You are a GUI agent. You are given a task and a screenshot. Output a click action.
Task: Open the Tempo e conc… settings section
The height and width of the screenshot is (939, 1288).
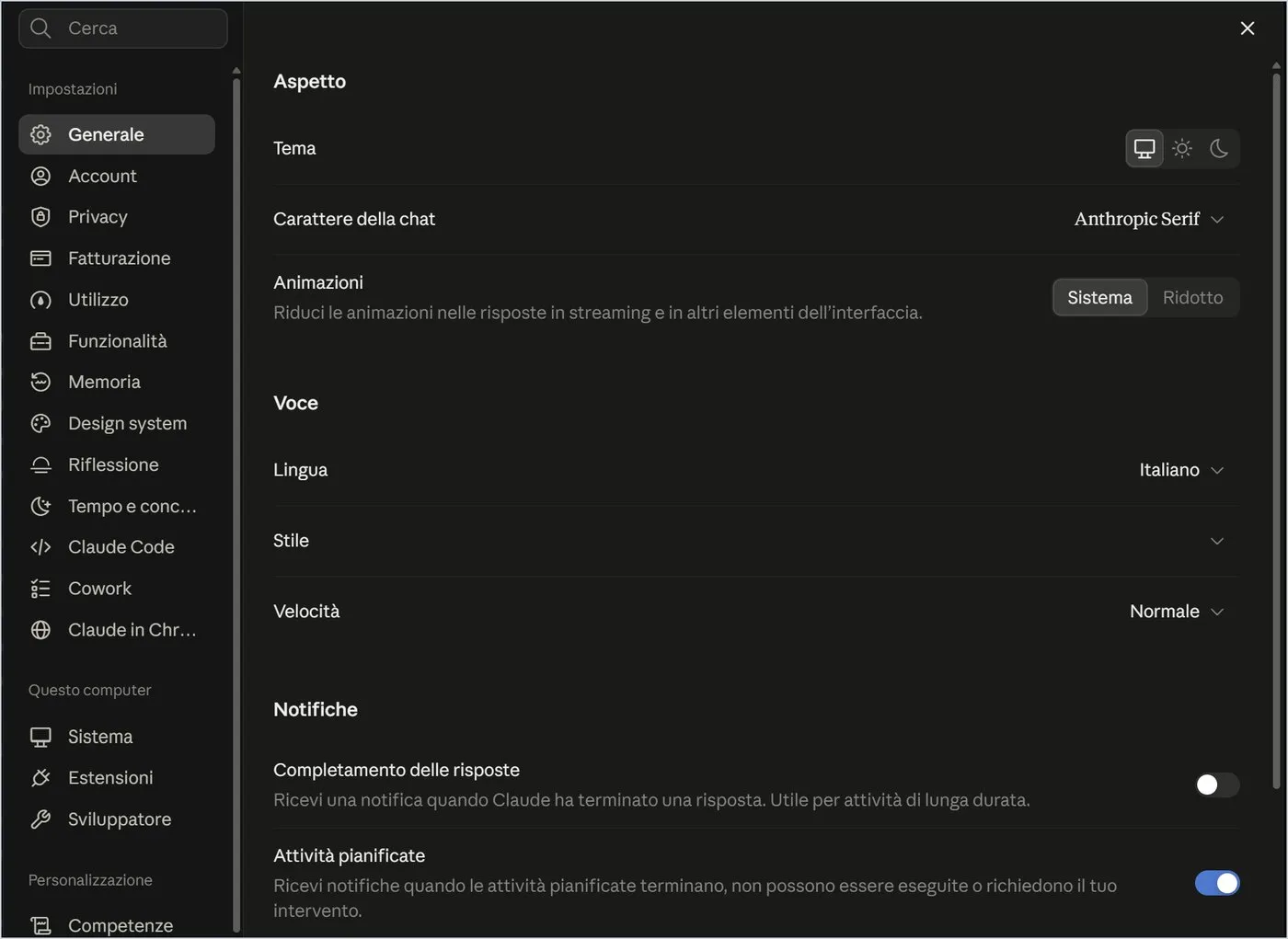coord(117,506)
